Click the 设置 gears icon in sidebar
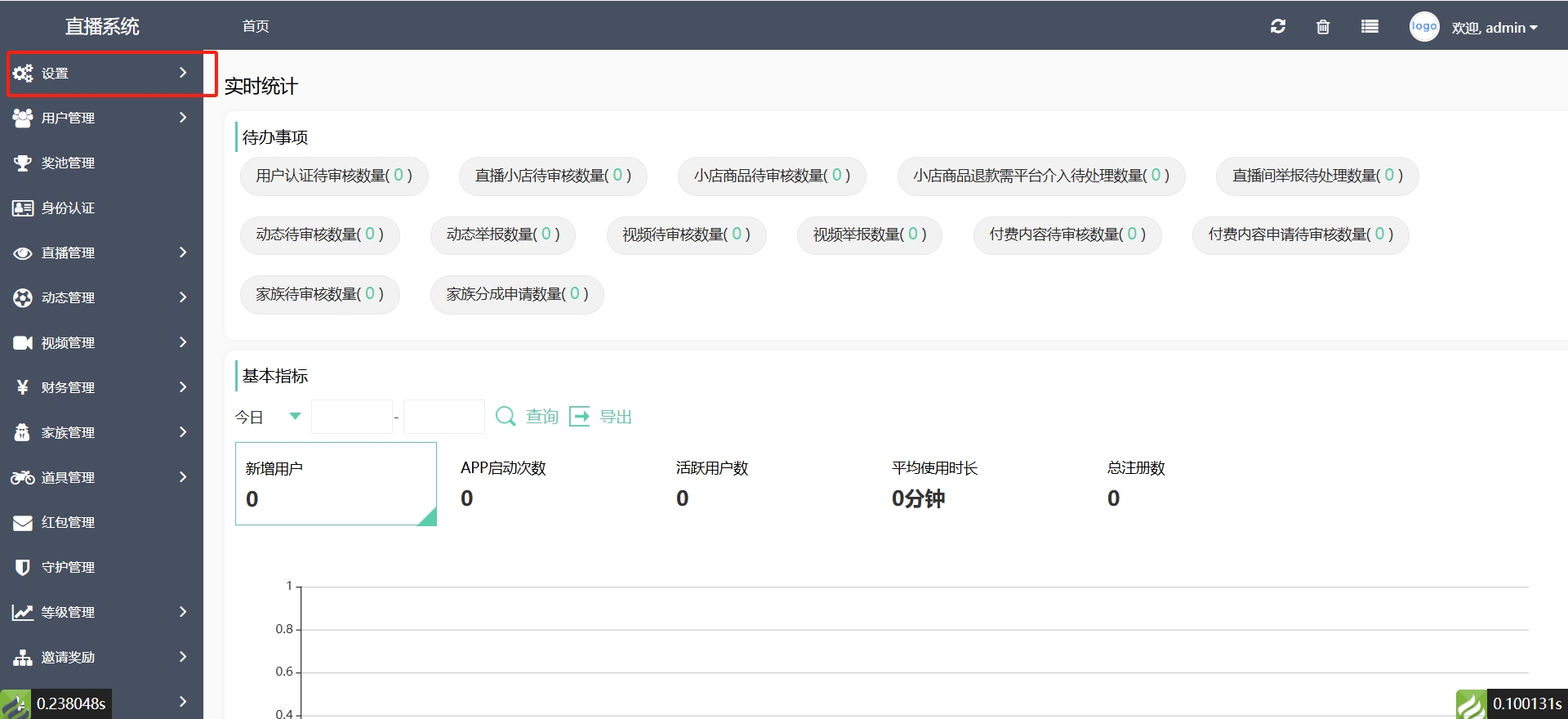Image resolution: width=1568 pixels, height=719 pixels. (23, 73)
